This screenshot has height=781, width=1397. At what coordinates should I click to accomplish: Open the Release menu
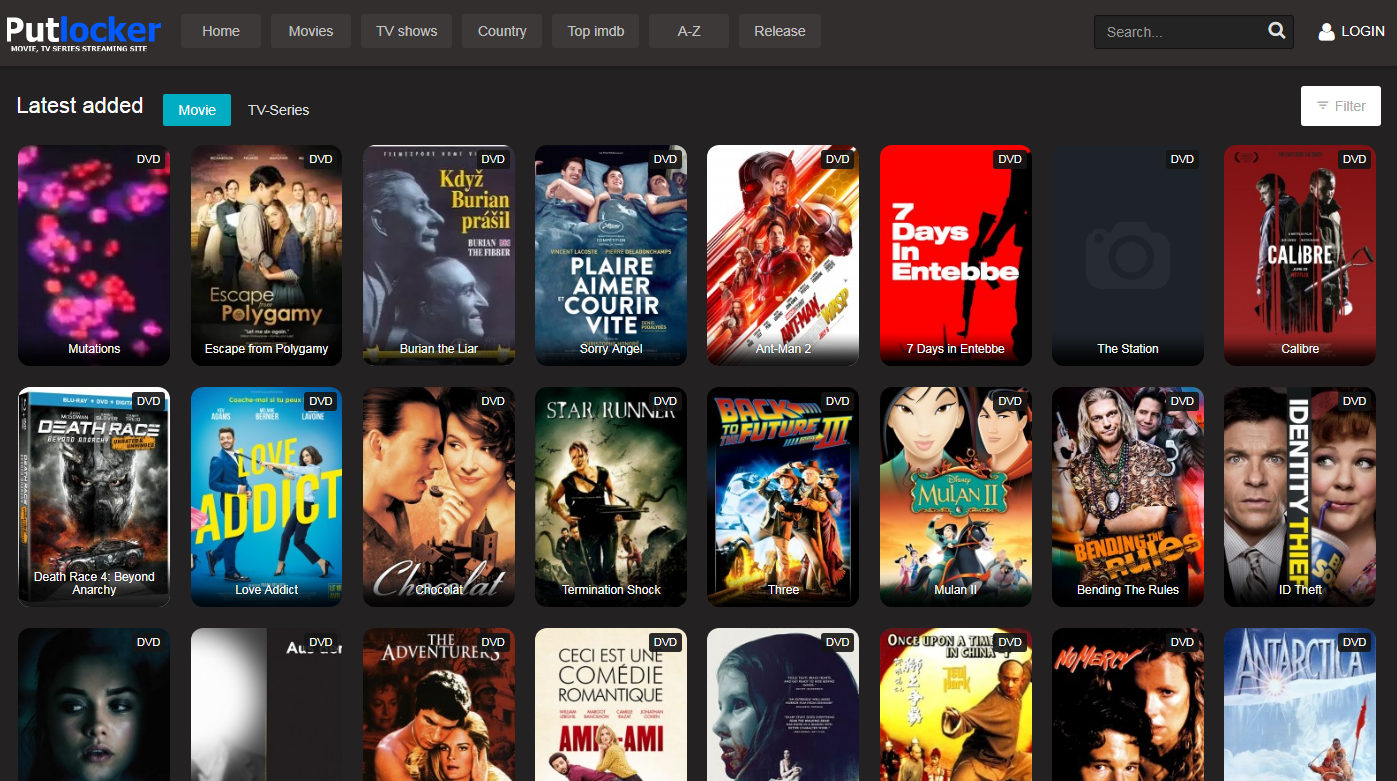(780, 31)
